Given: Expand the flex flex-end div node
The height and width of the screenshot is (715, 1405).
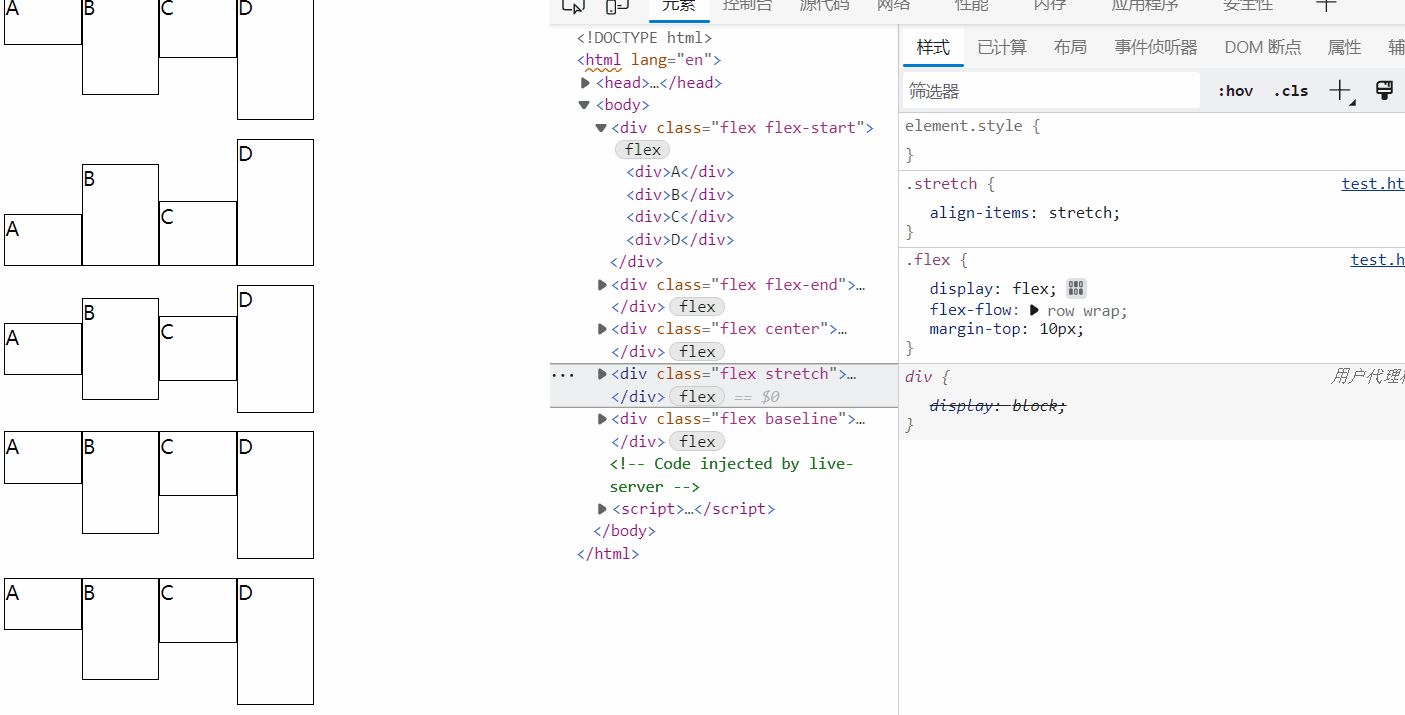Looking at the screenshot, I should tap(602, 285).
